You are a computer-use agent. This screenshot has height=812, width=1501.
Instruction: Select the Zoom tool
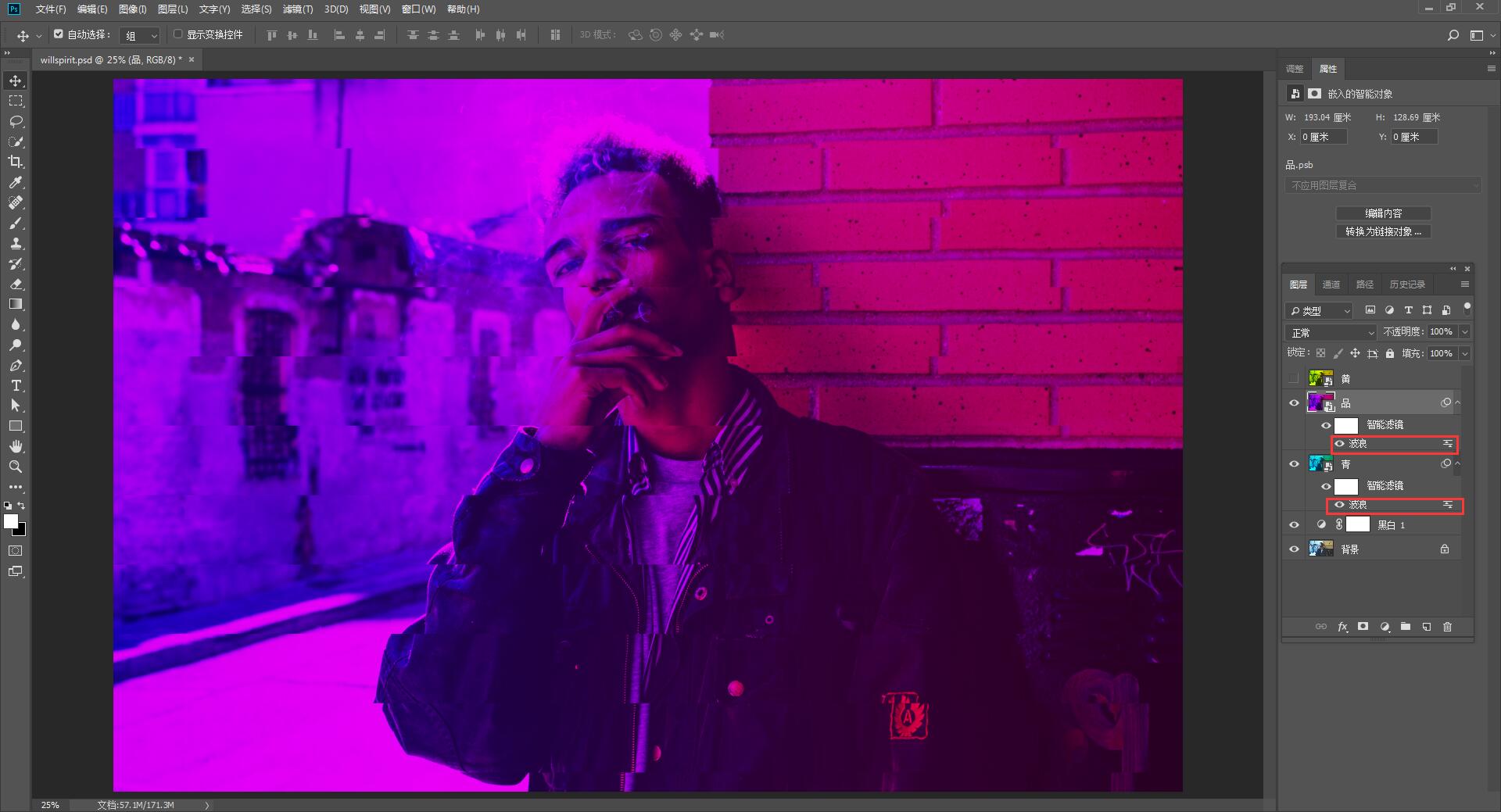pyautogui.click(x=16, y=467)
